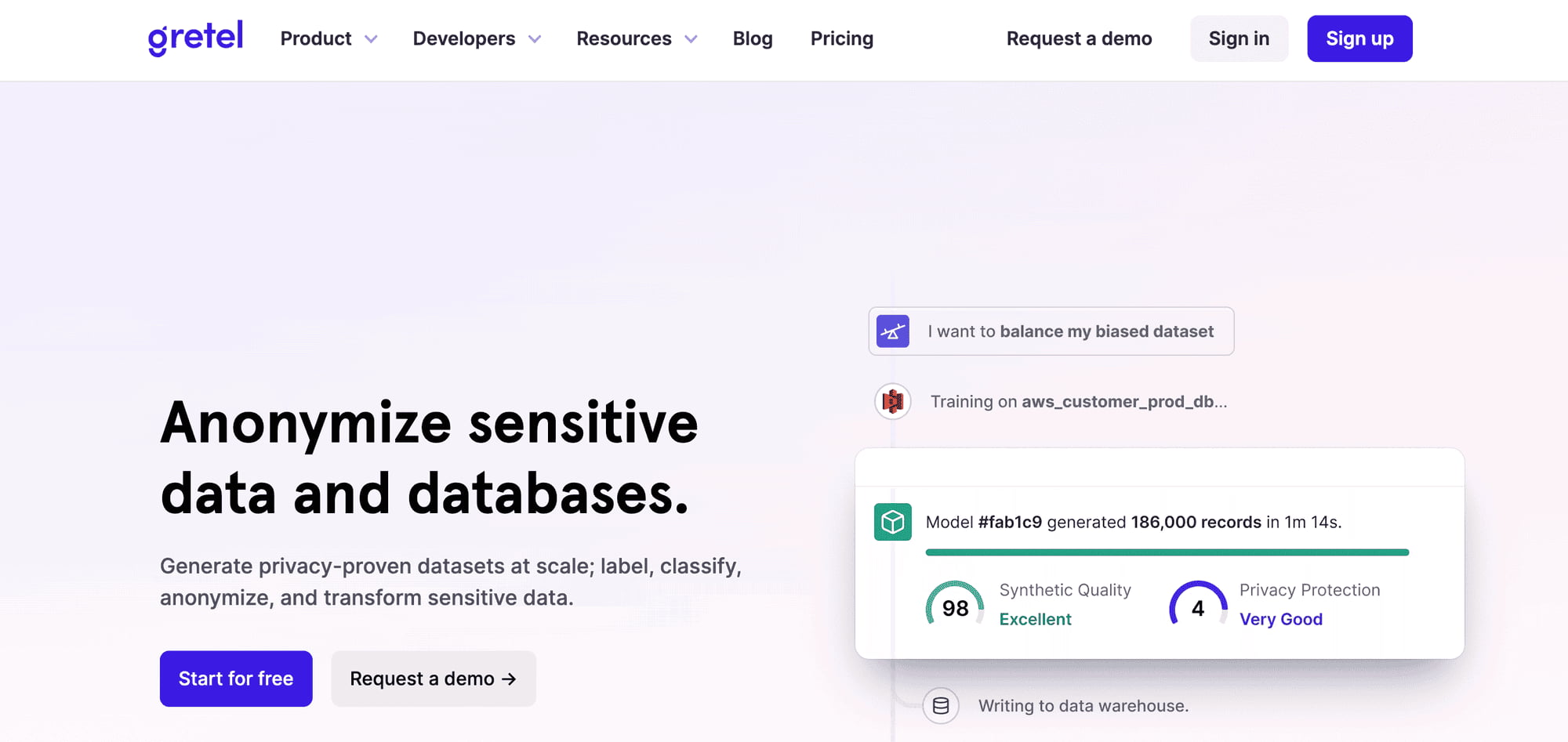Expand the Developers dropdown chevron
The width and height of the screenshot is (1568, 742).
tap(535, 39)
